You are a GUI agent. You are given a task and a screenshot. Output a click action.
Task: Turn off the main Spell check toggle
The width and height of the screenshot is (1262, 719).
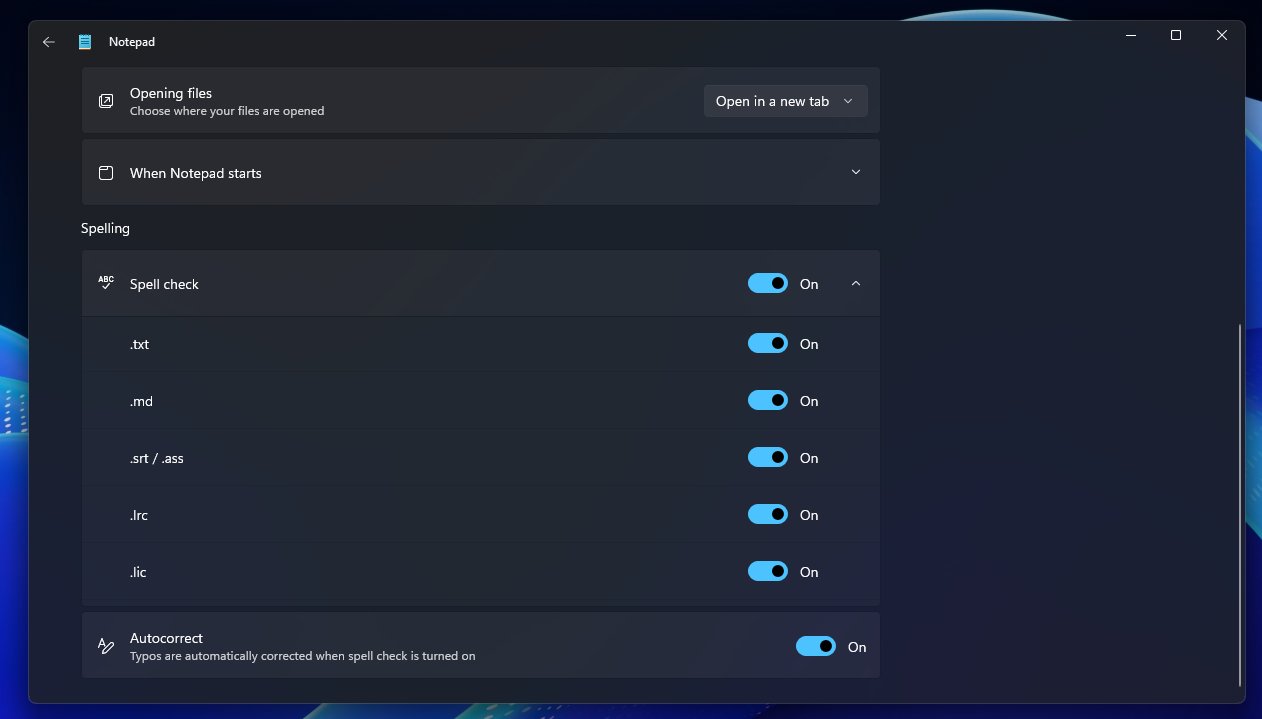point(768,284)
